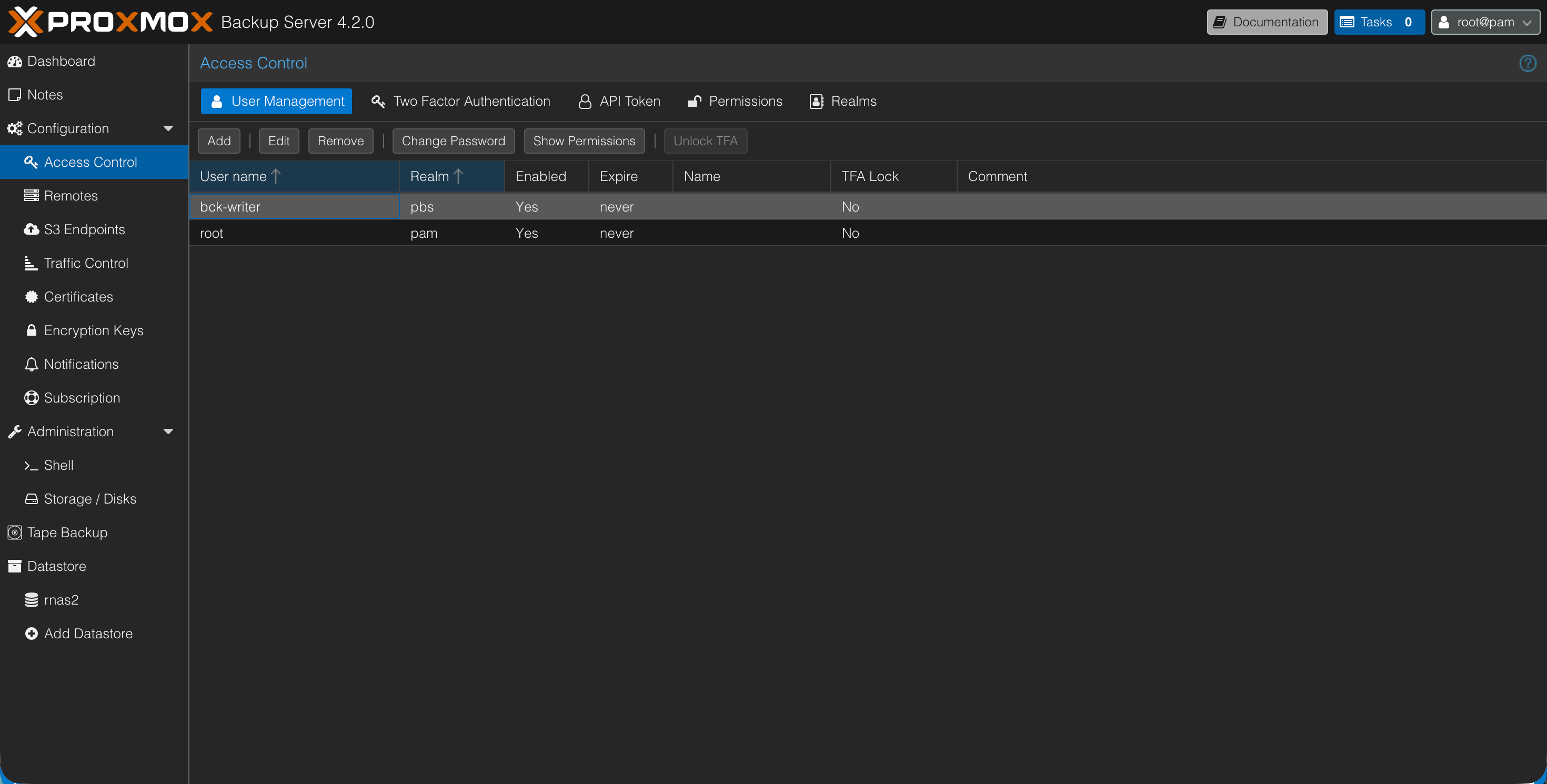Click the S3 Endpoints cloud icon
The height and width of the screenshot is (784, 1547).
(31, 229)
